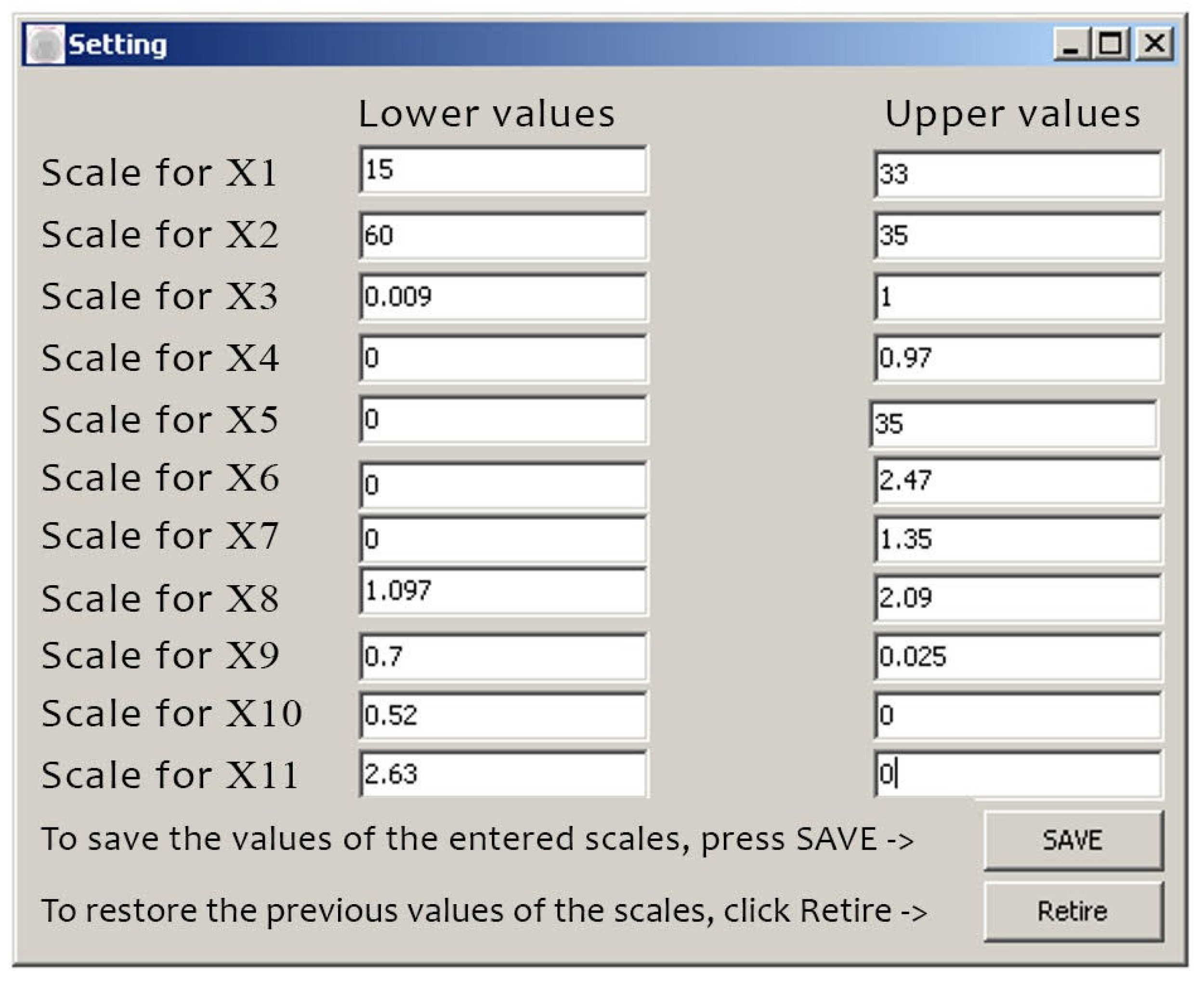Select X10 lower field with 0.52
Viewport: 1204px width, 985px height.
point(503,715)
